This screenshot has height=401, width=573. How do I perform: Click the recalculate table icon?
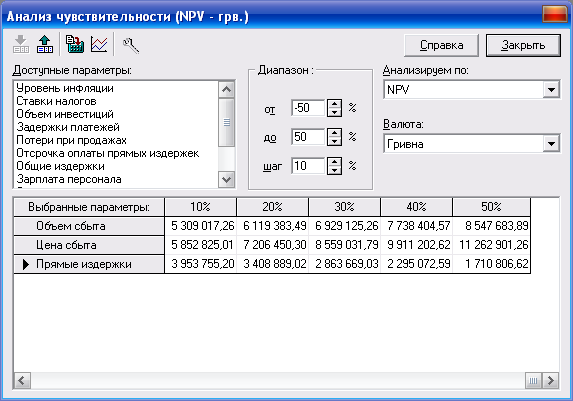[x=75, y=45]
